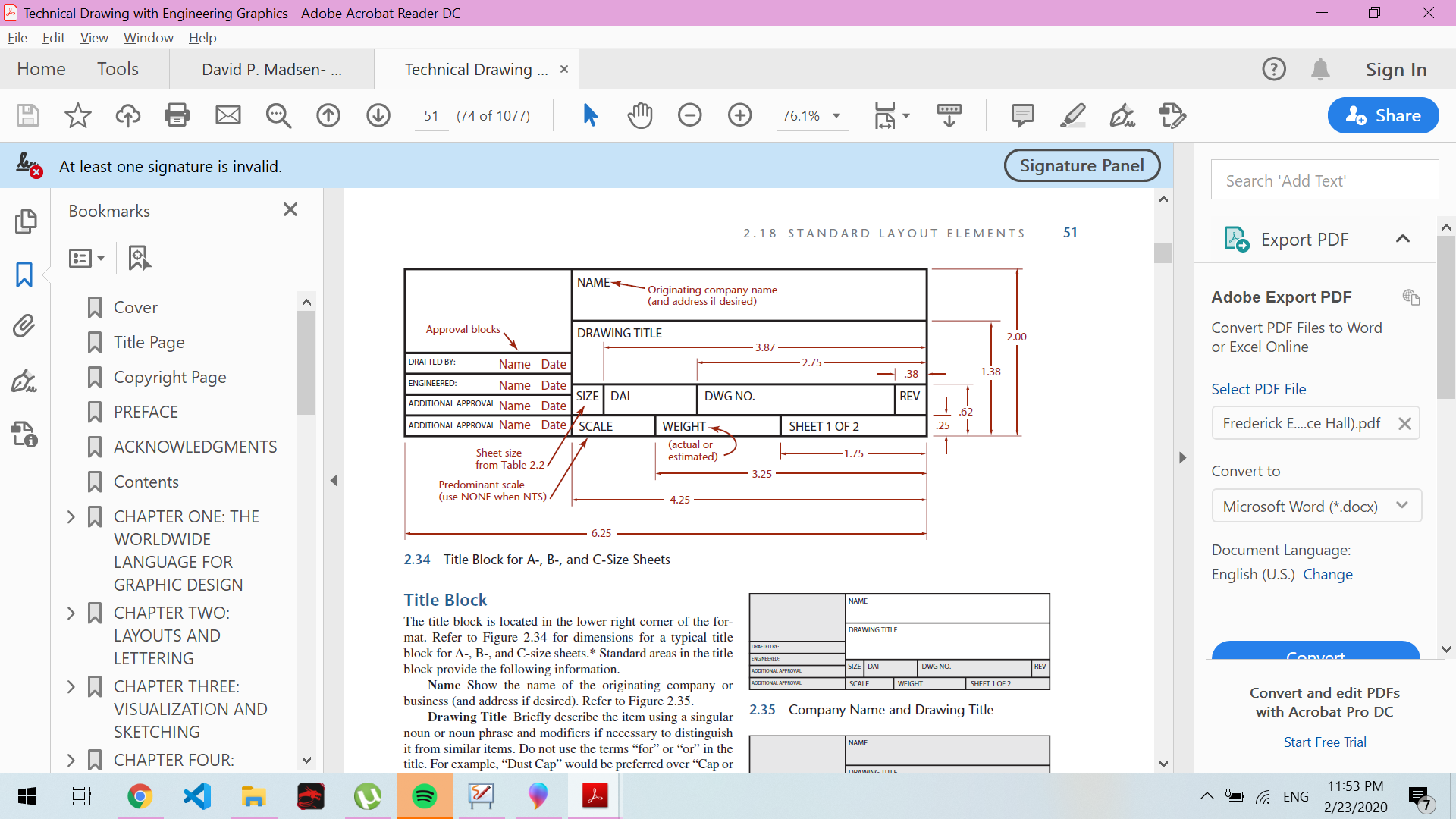Expand CHAPTER ONE bookmark

[x=71, y=516]
